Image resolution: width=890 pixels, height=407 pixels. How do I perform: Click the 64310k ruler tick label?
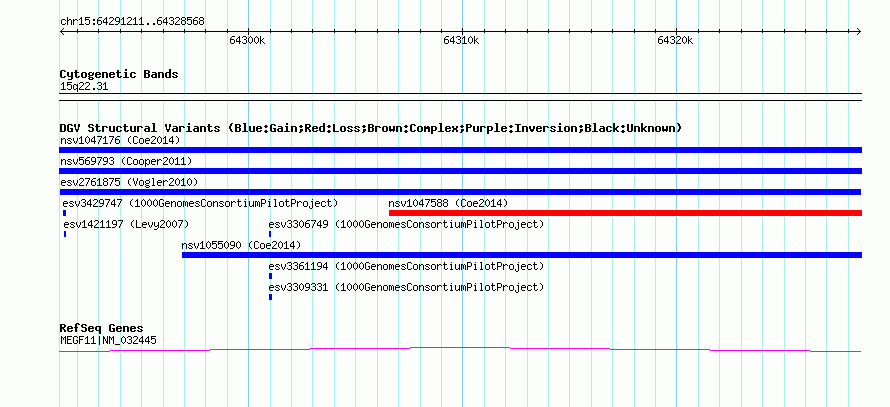coord(461,40)
